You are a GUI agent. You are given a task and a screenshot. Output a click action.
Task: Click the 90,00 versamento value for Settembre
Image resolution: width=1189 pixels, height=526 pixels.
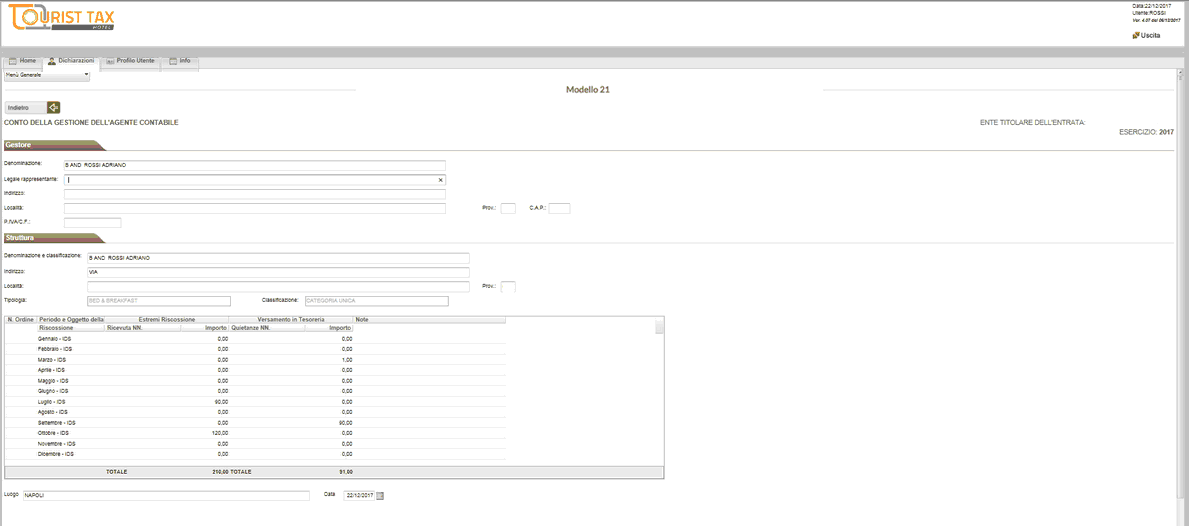[x=345, y=422]
